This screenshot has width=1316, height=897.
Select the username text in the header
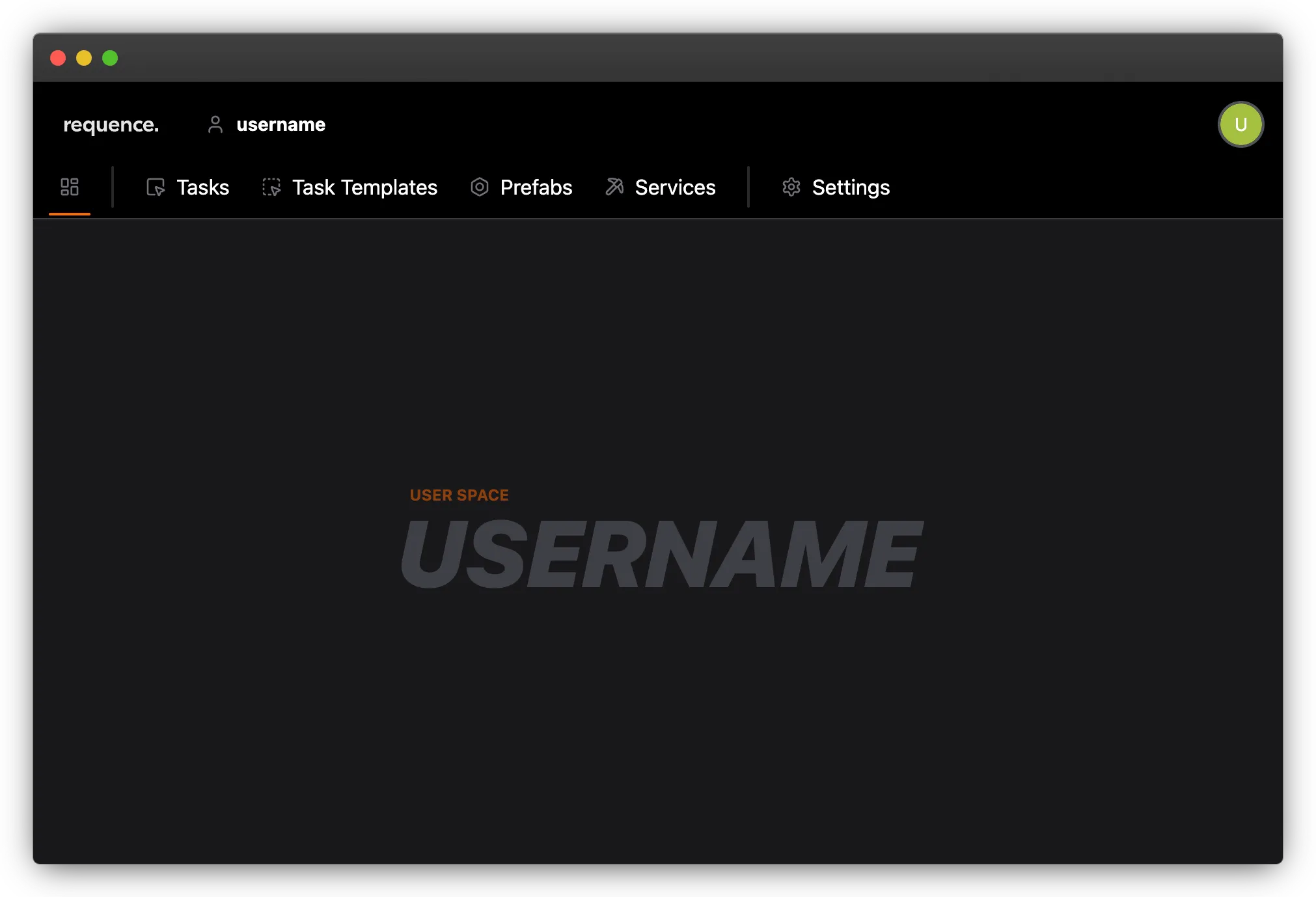[281, 124]
